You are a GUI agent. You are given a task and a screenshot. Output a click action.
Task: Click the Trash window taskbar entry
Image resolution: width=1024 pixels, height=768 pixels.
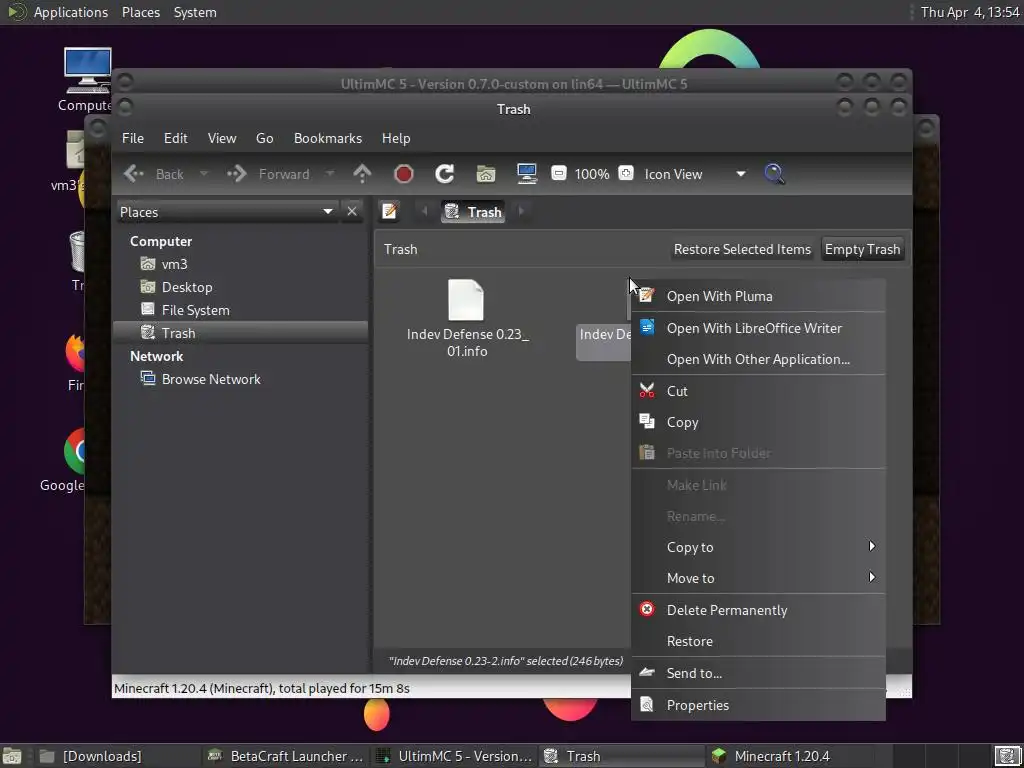tap(622, 756)
